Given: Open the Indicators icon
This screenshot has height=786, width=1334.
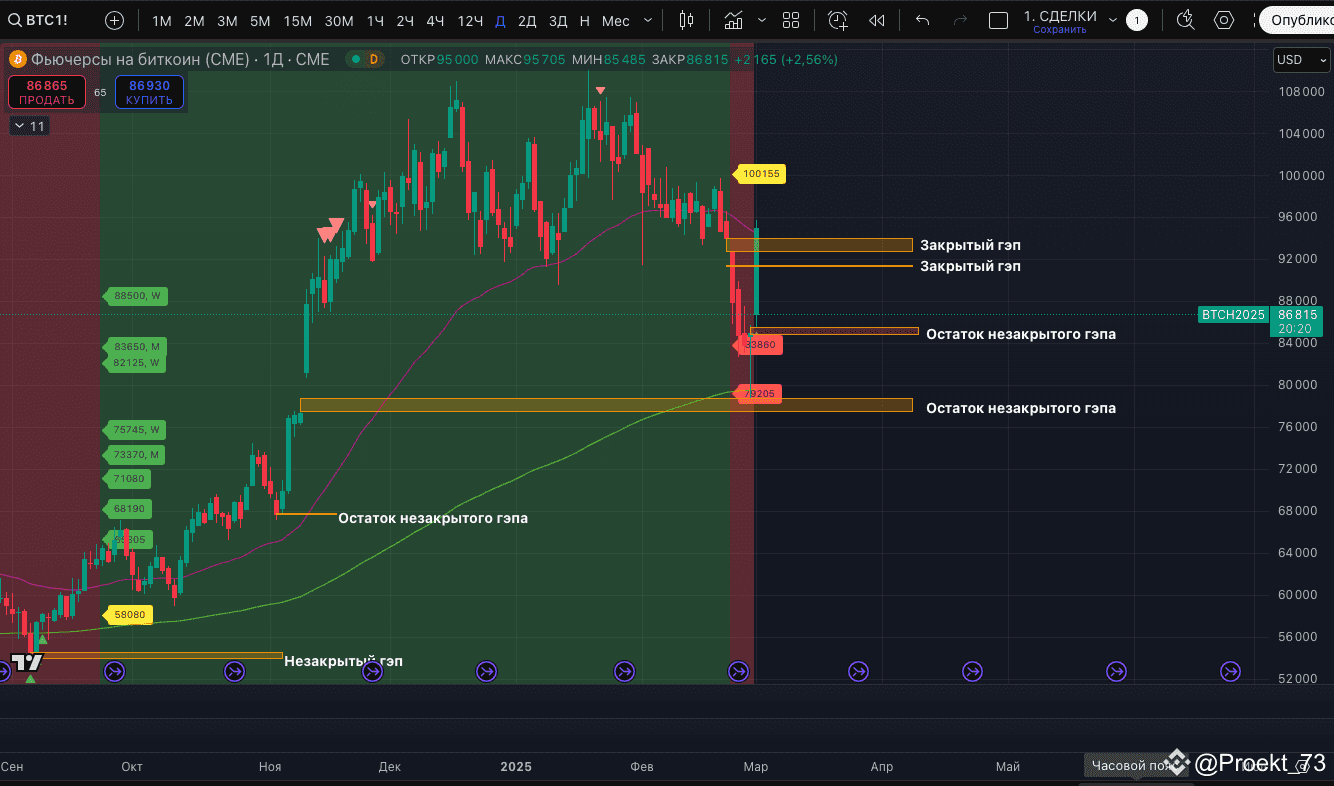Looking at the screenshot, I should (733, 19).
